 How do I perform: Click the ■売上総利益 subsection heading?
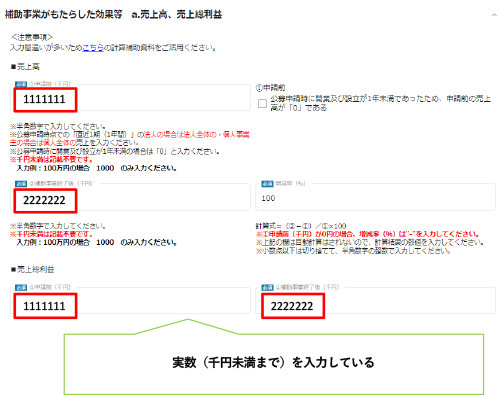(32, 269)
